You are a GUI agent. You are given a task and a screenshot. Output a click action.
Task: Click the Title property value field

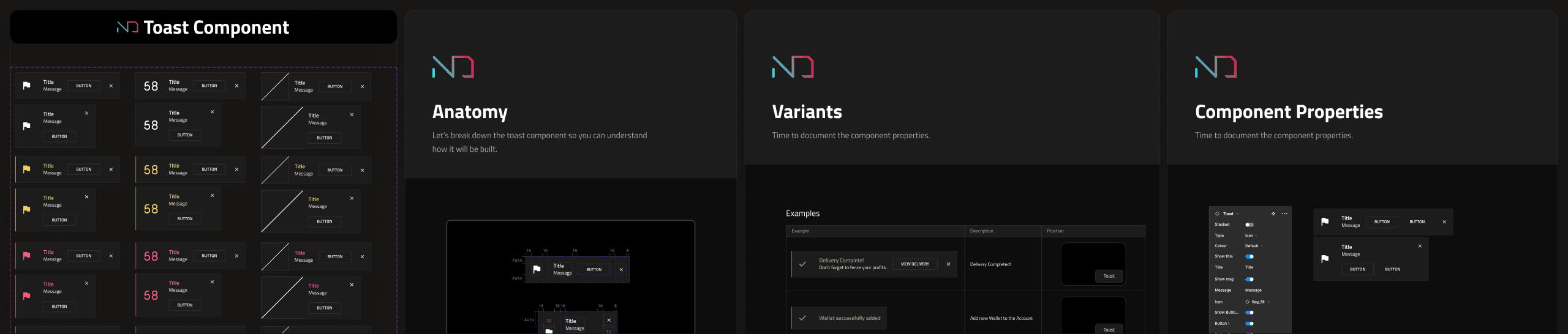pos(1249,267)
